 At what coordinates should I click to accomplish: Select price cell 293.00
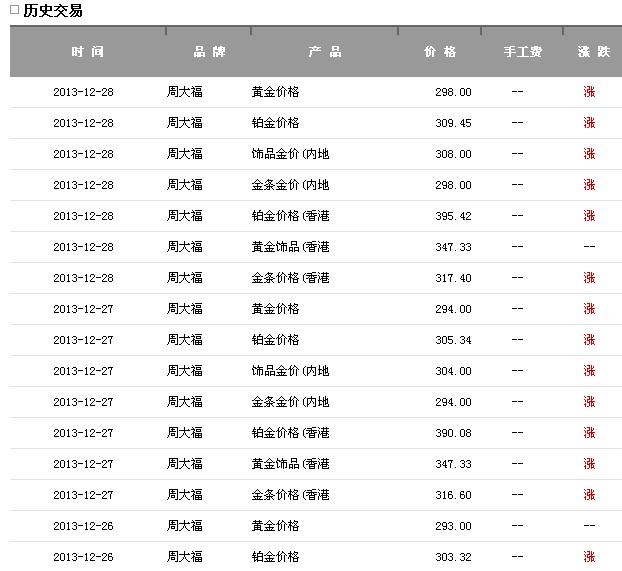453,526
